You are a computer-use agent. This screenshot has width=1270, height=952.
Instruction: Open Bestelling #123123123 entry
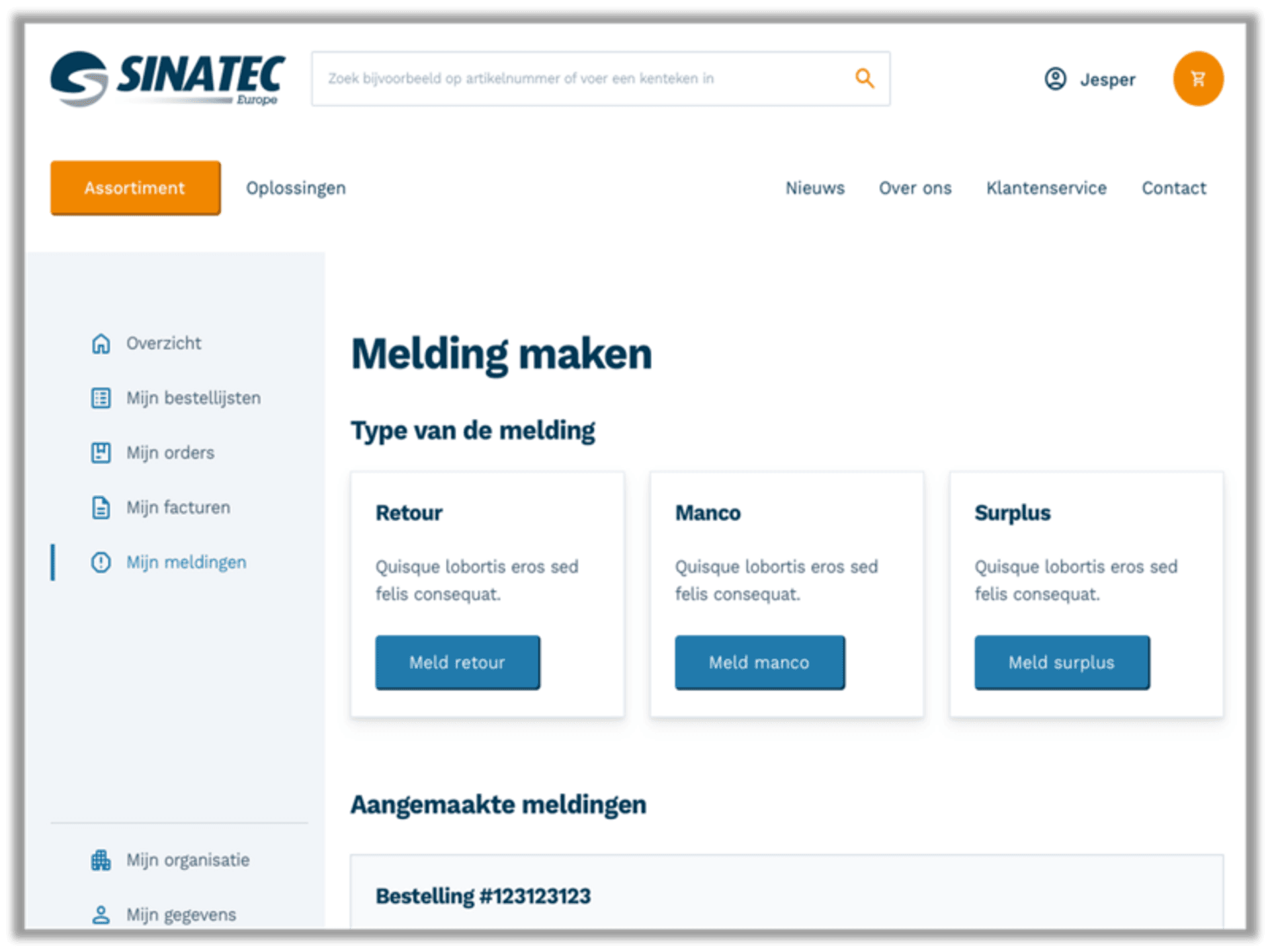[x=483, y=896]
